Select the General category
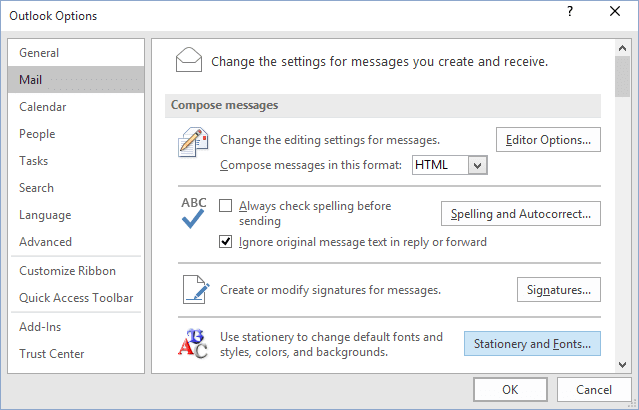639x410 pixels. [76, 53]
